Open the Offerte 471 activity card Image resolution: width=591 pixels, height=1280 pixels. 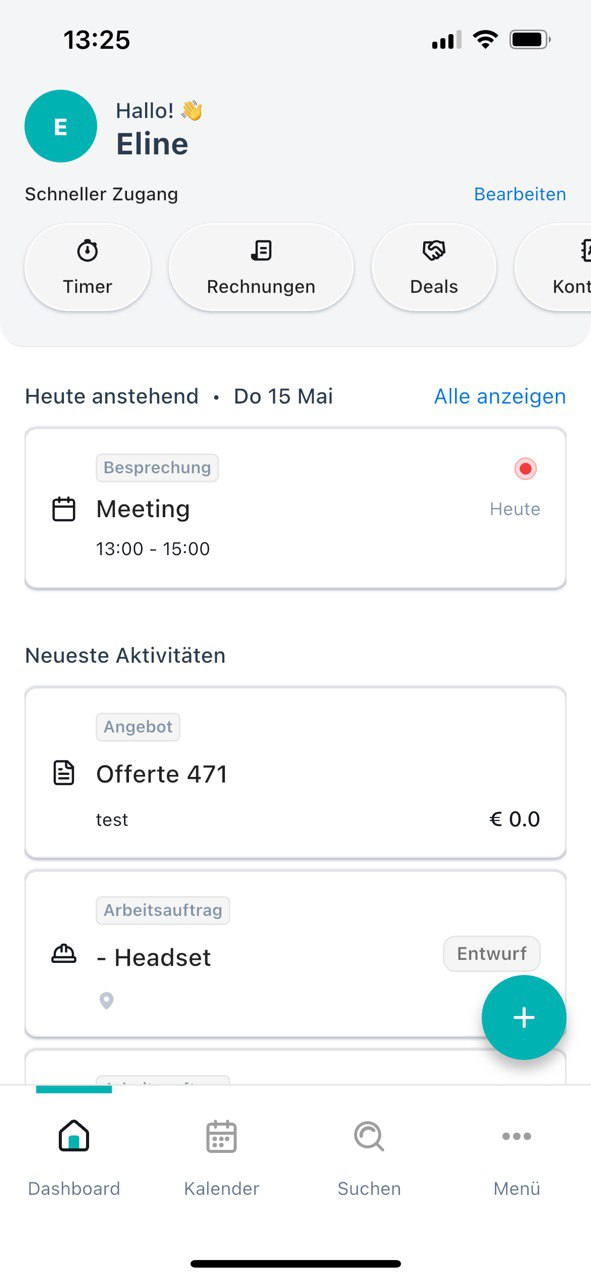(295, 773)
